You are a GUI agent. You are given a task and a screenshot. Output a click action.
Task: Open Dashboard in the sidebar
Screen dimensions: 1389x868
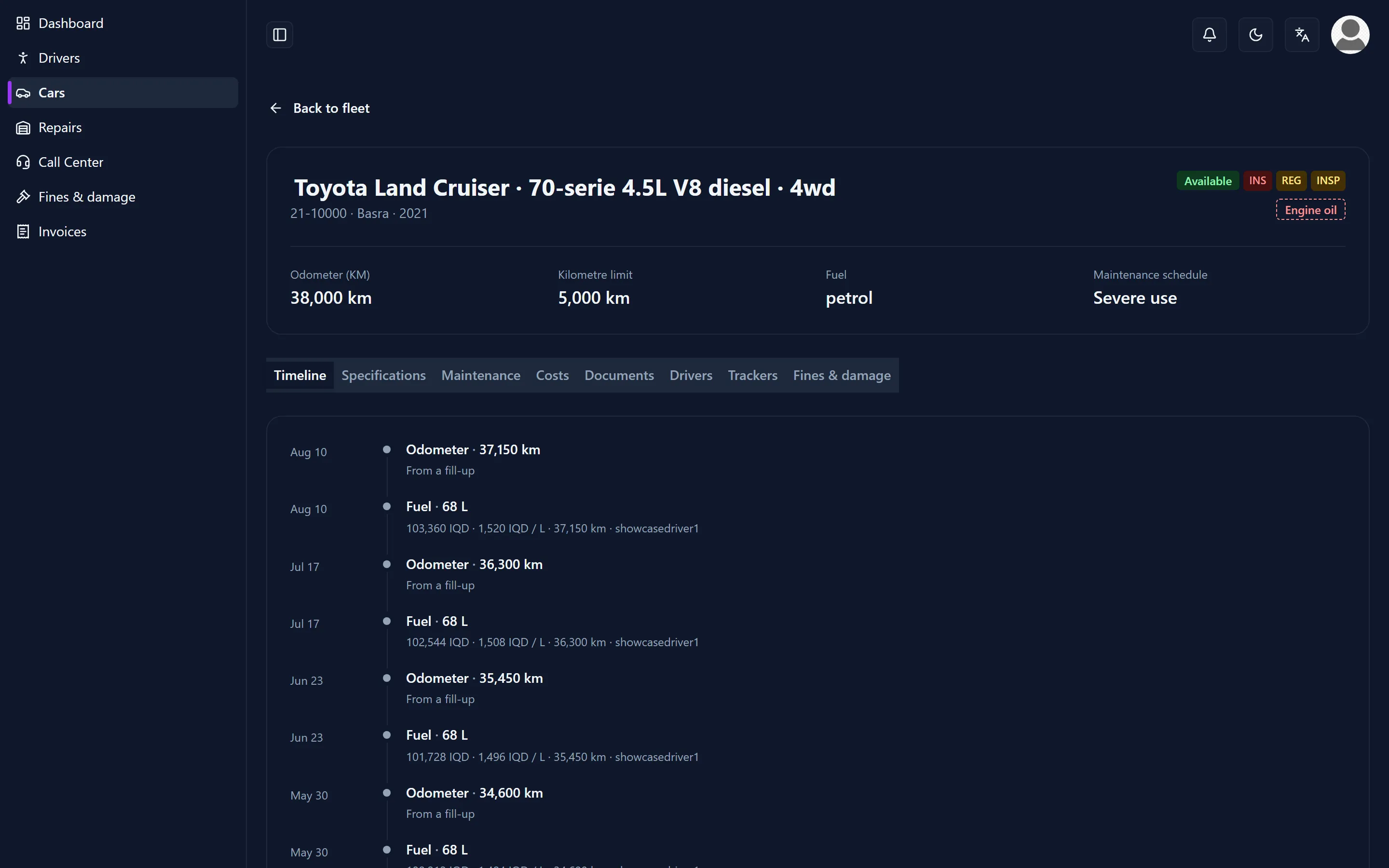click(123, 23)
